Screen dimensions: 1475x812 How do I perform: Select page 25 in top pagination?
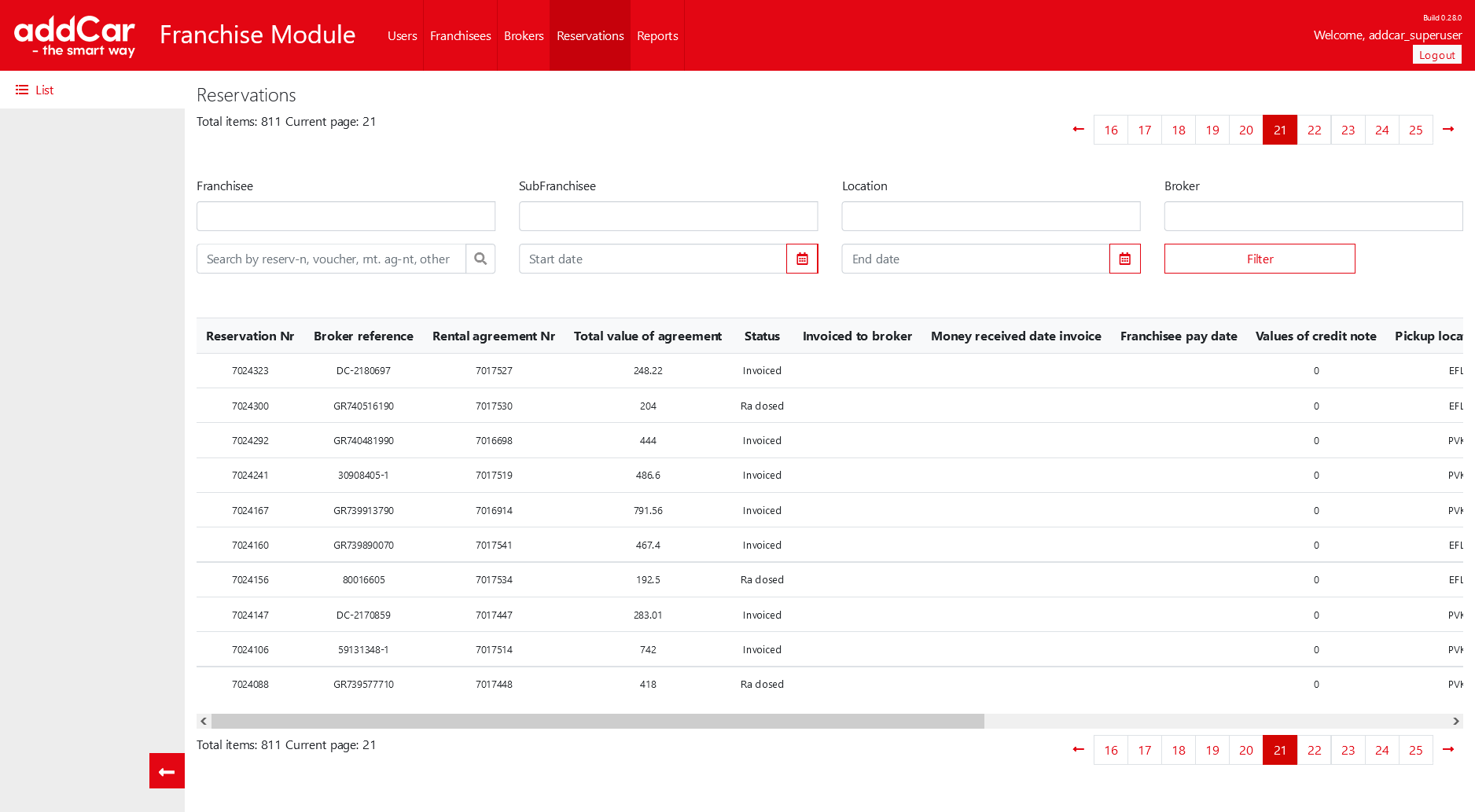[1416, 130]
